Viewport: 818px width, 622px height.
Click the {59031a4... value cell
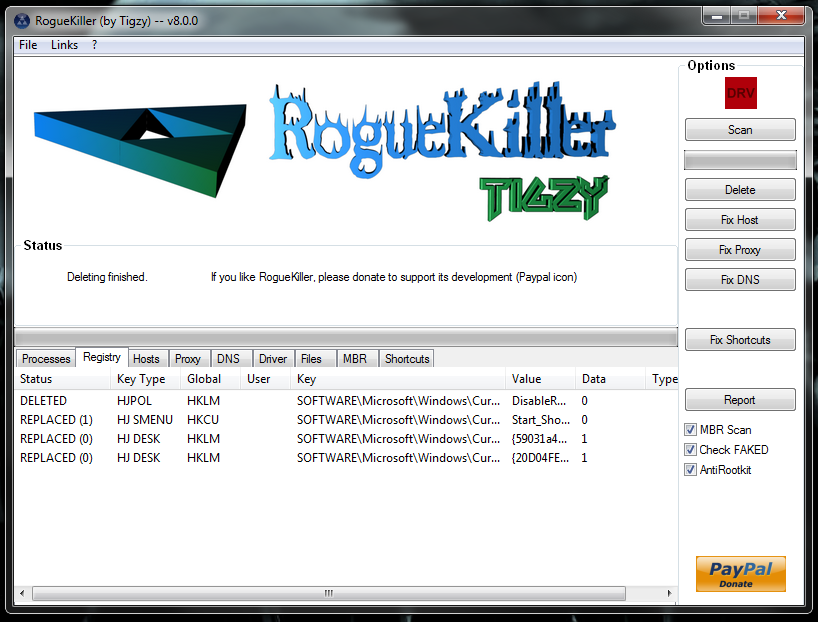(x=539, y=439)
